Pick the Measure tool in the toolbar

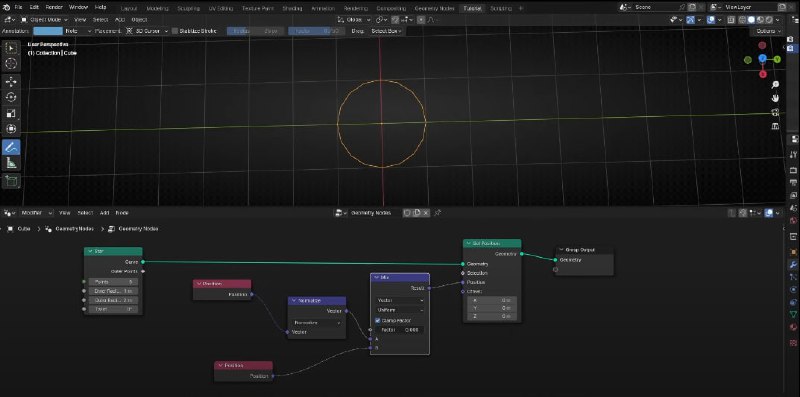[11, 163]
